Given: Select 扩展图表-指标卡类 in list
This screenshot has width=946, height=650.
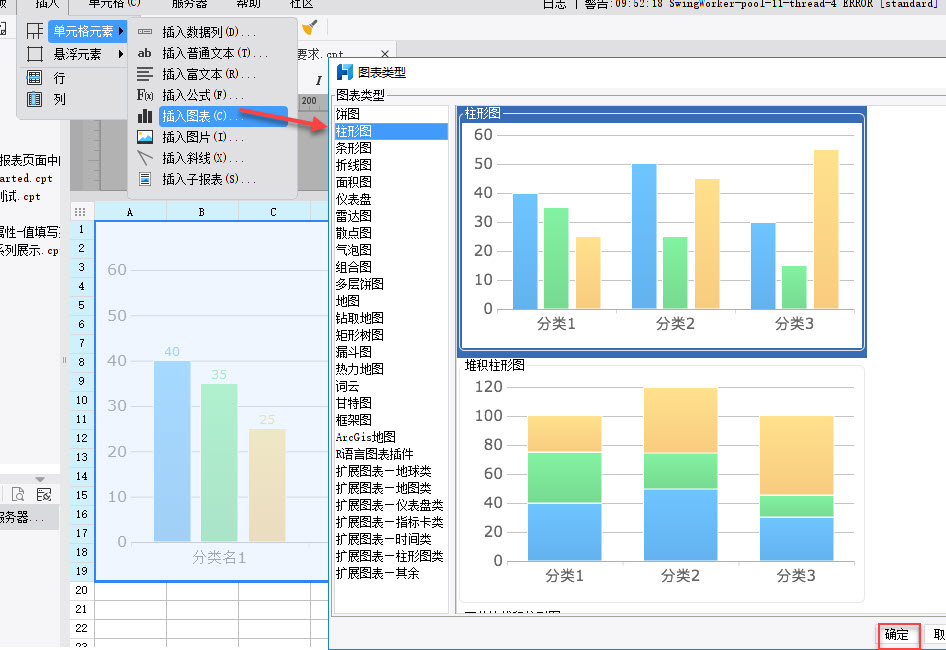Looking at the screenshot, I should click(x=391, y=522).
